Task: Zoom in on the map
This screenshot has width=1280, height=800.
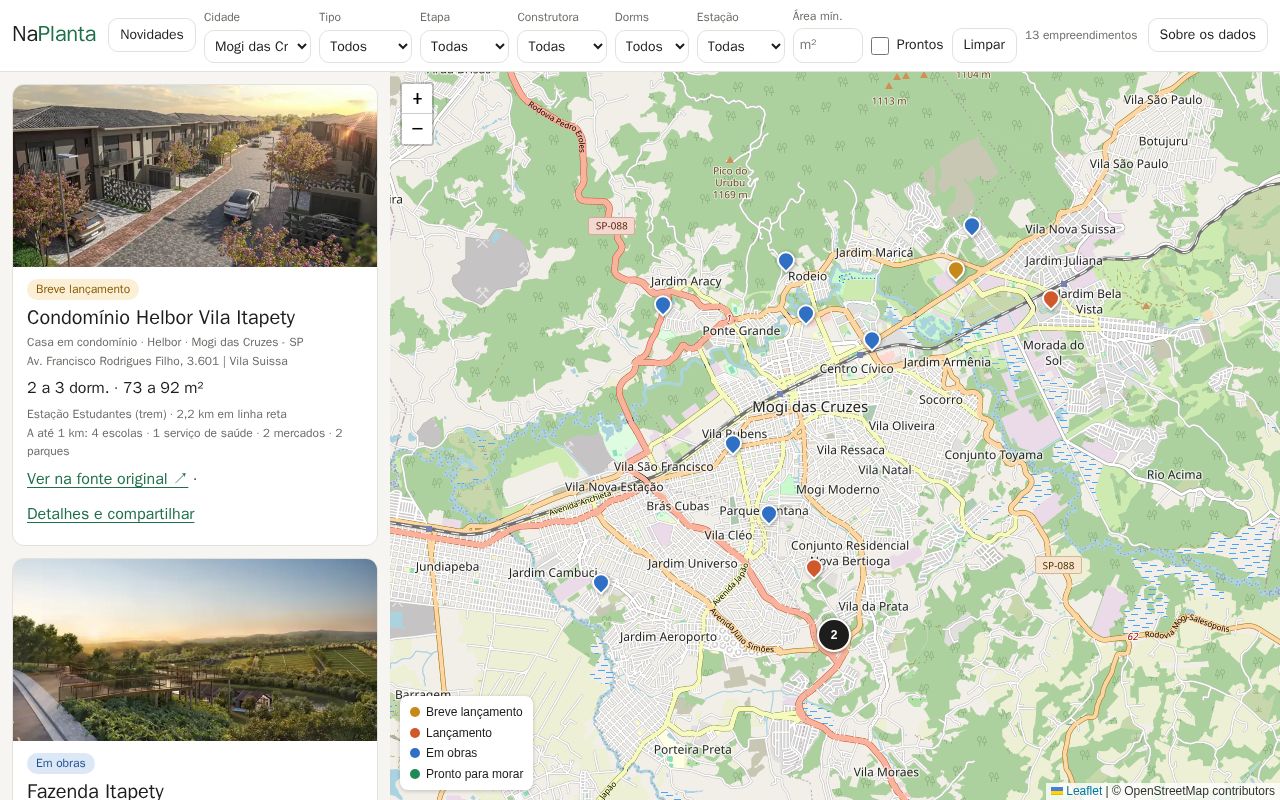Action: tap(417, 99)
